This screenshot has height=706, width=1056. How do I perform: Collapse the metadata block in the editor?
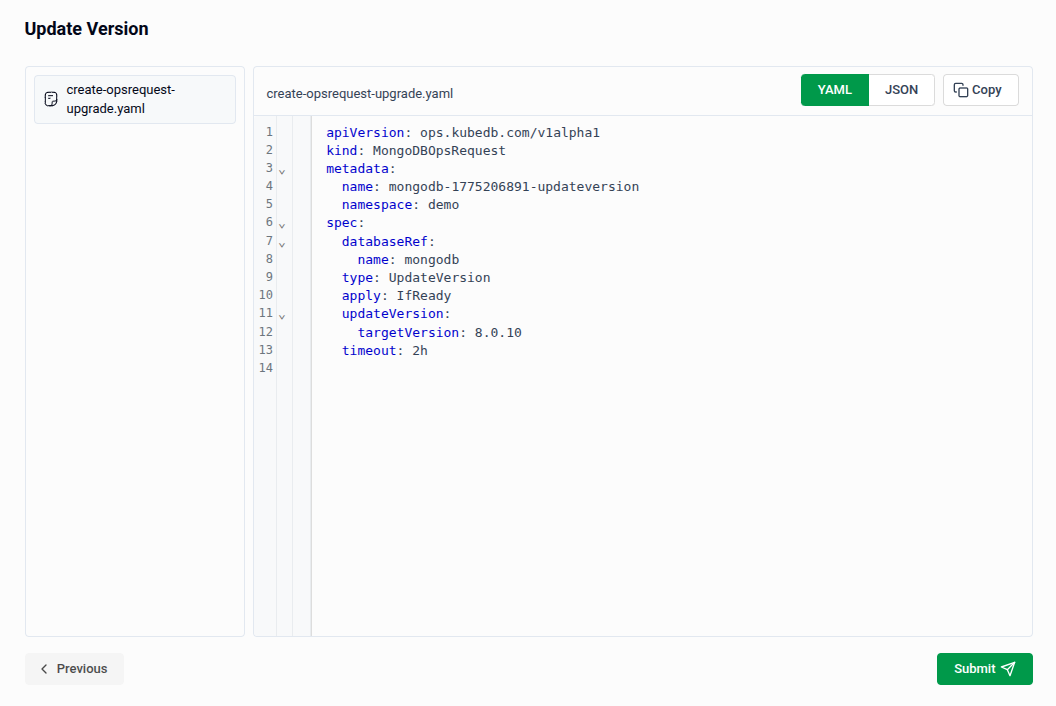(x=281, y=172)
